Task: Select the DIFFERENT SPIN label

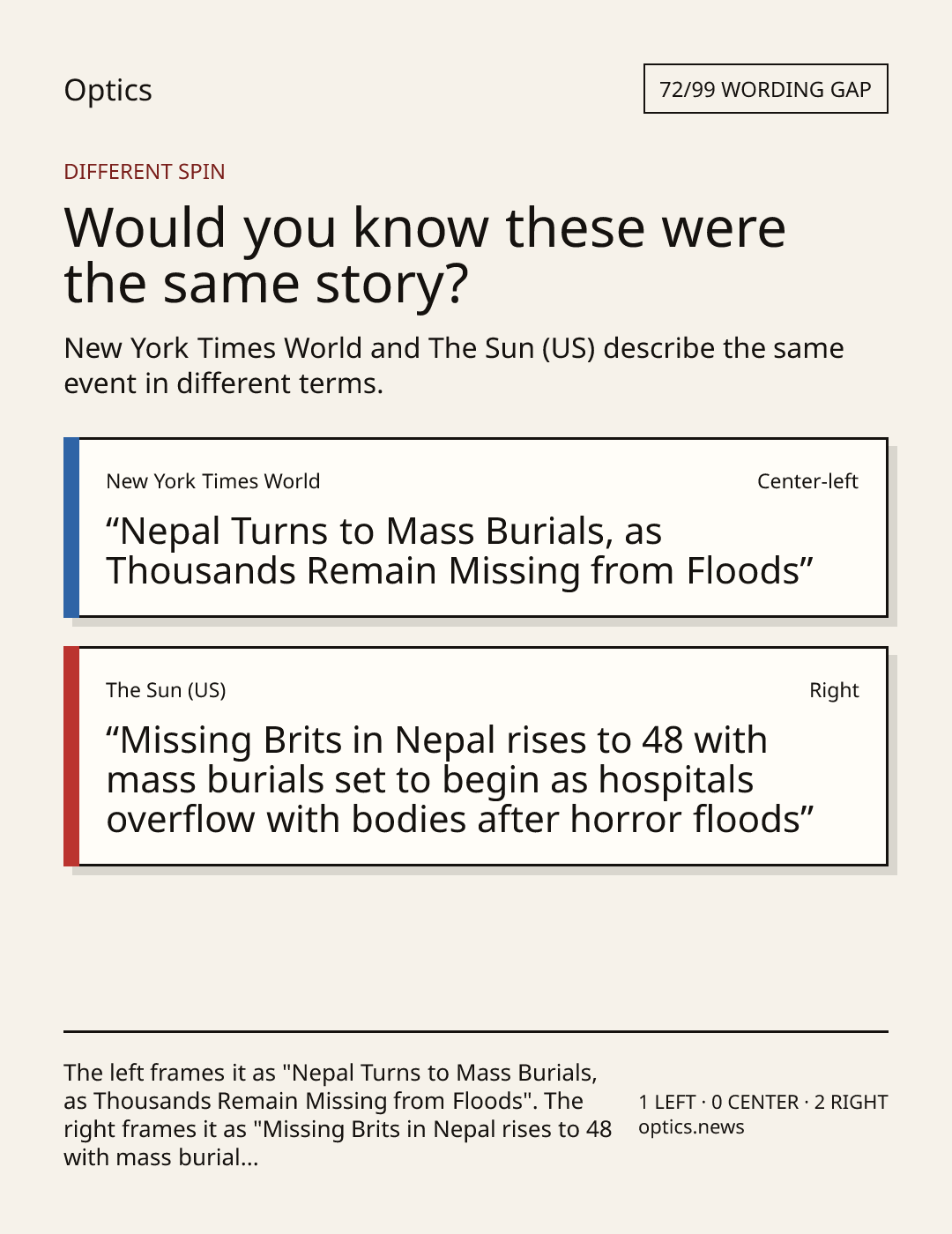Action: (145, 172)
